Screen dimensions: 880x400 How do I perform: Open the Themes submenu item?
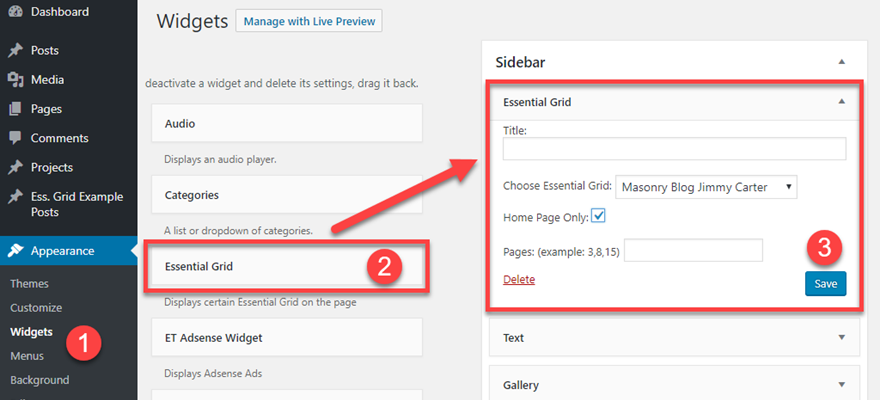click(29, 284)
